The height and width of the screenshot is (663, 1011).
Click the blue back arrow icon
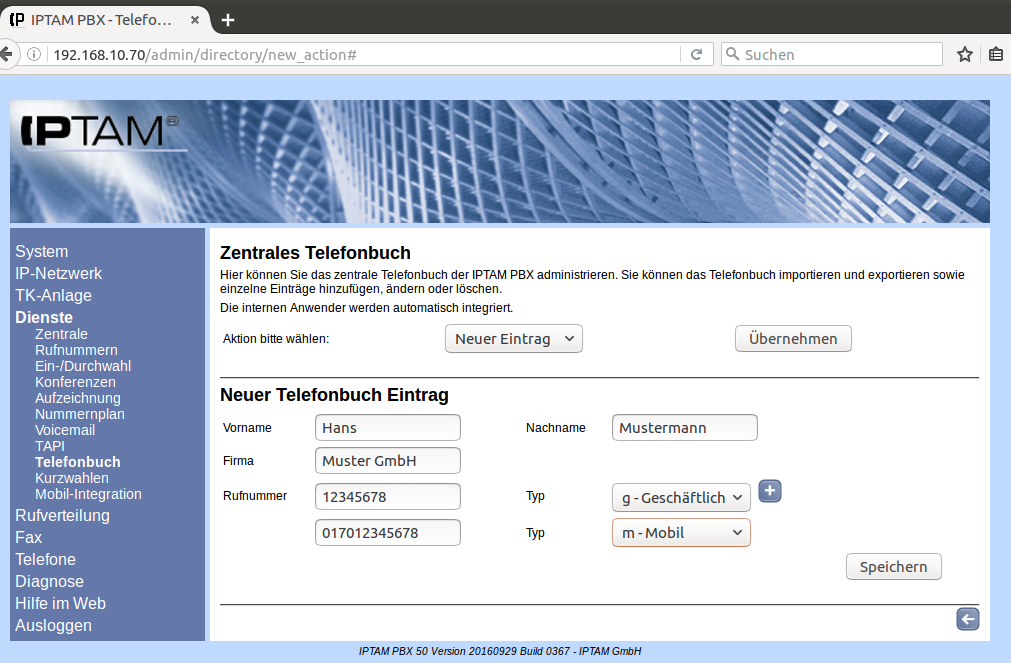click(x=967, y=619)
